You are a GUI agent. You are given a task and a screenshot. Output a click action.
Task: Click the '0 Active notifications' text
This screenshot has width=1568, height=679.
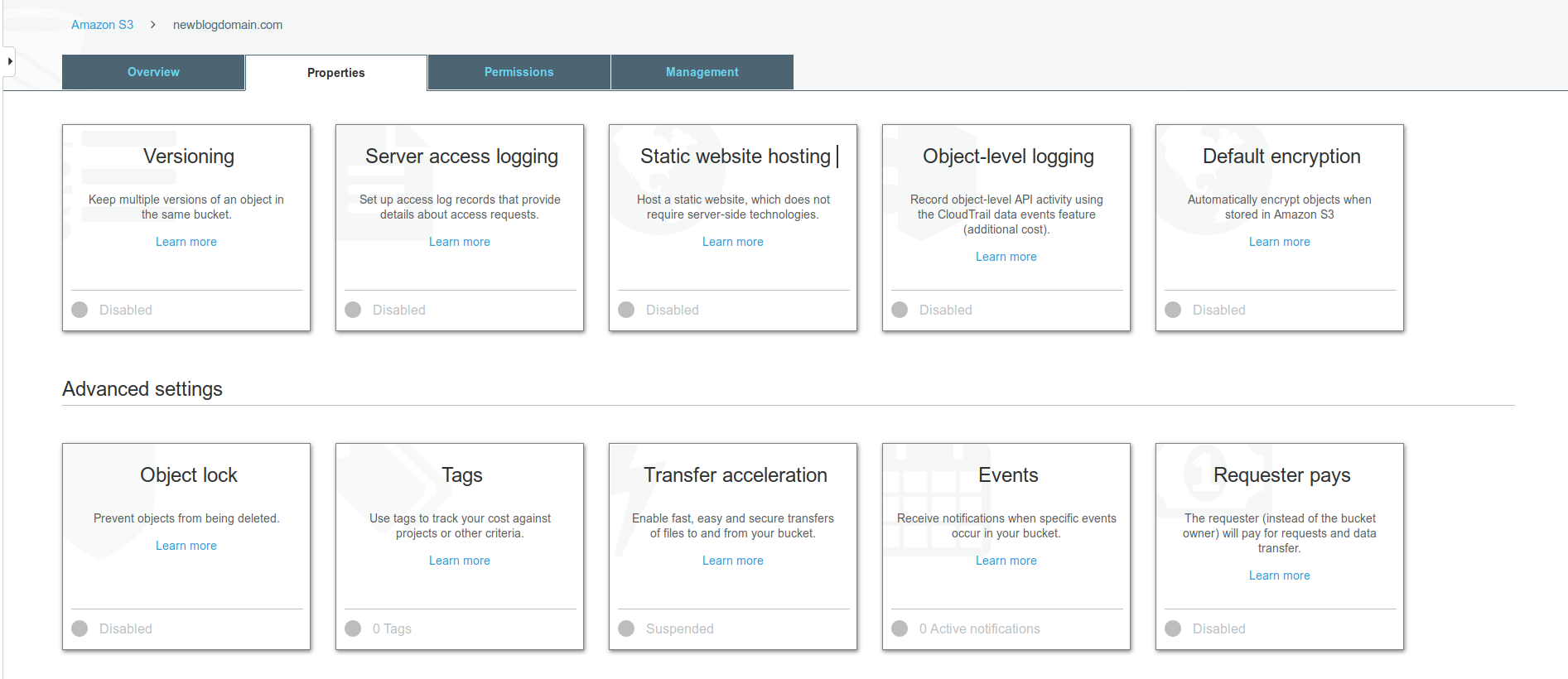tap(980, 628)
